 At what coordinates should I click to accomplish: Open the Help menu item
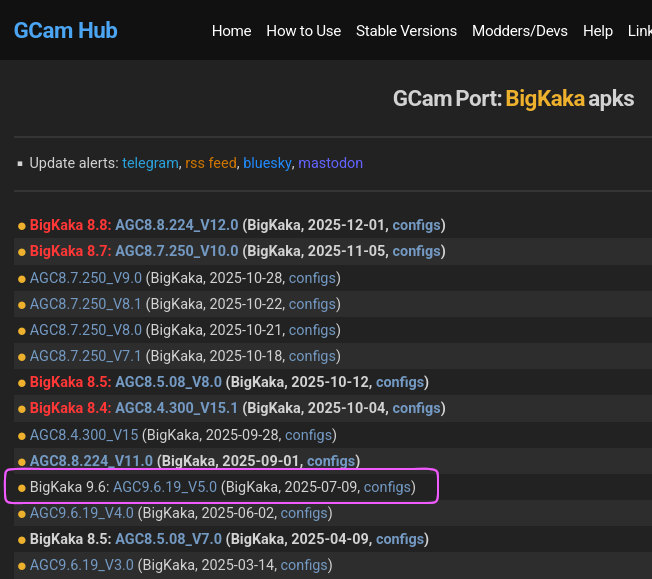[x=597, y=31]
